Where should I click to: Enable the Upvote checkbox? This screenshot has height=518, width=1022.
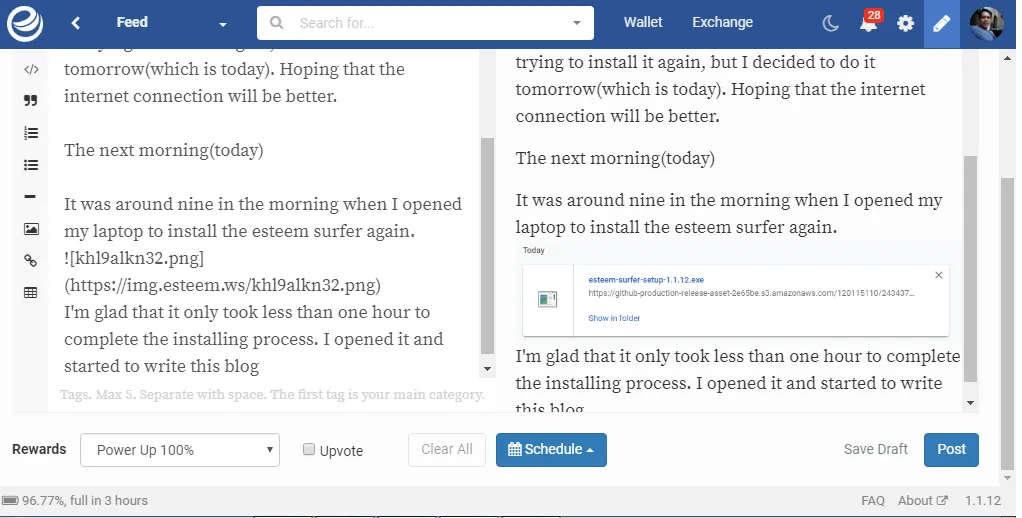(309, 449)
